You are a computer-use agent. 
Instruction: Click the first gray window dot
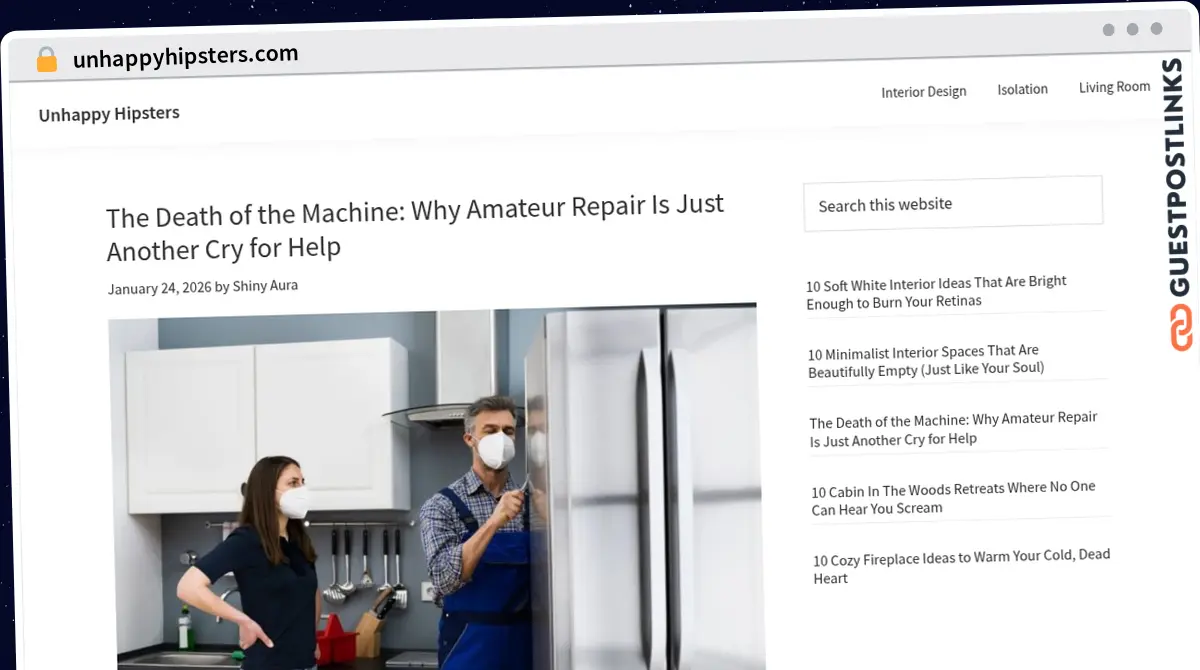click(1108, 30)
